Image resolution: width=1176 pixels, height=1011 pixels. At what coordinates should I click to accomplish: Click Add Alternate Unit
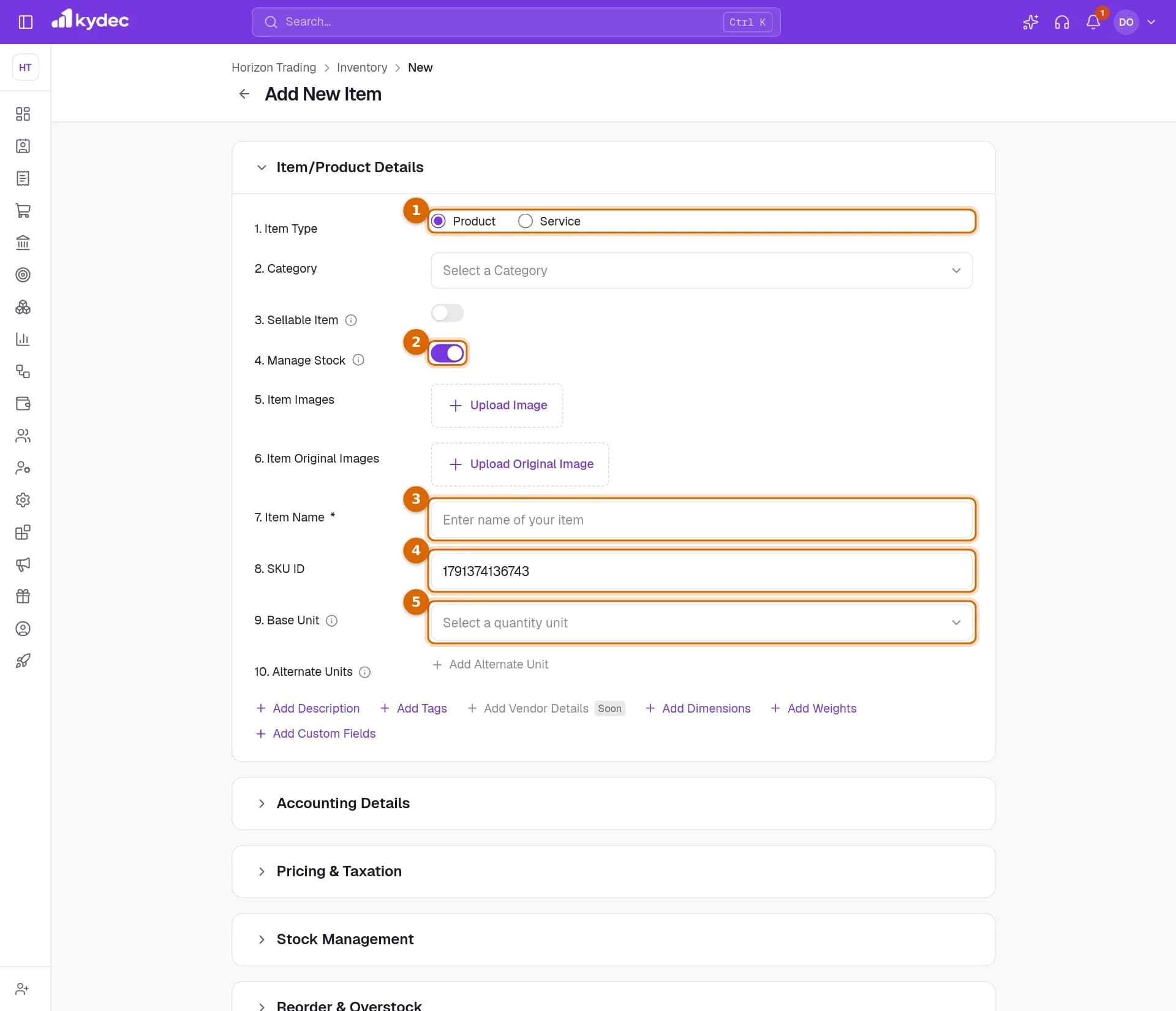pos(491,664)
